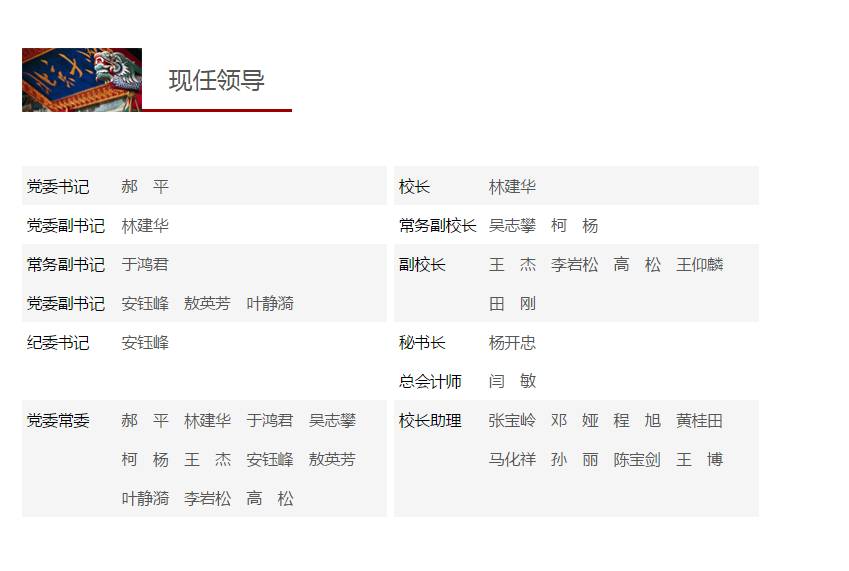Open 吴志攀 in the 常务副校长 row
This screenshot has width=849, height=571.
[x=512, y=226]
